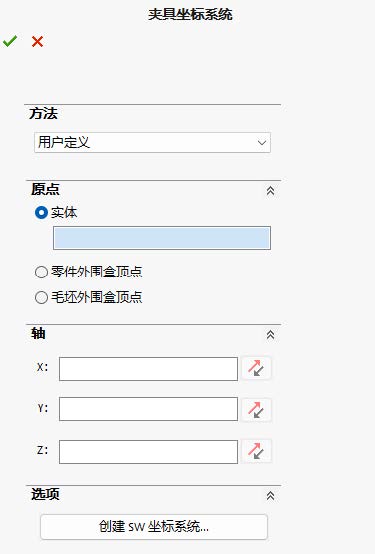375x554 pixels.
Task: Reverse the Y axis direction
Action: click(x=256, y=409)
